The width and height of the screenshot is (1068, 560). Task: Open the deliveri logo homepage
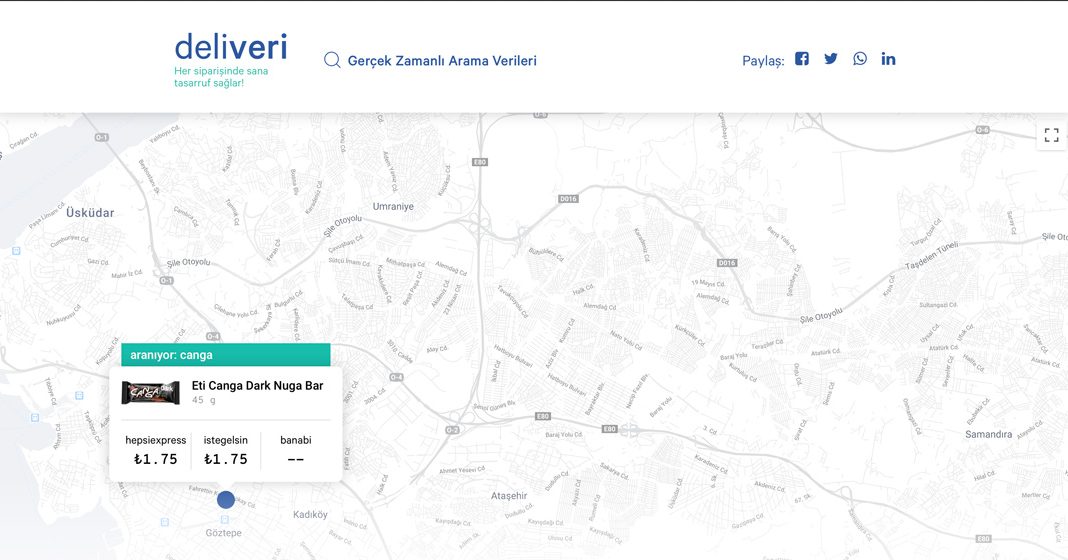[x=231, y=46]
